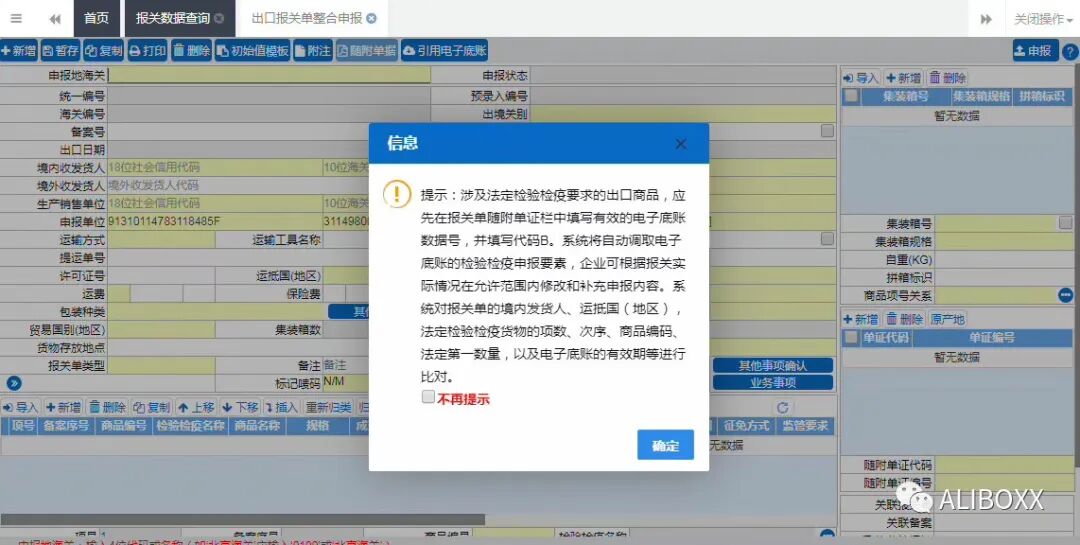Click the double-left arrow to move tabs back

(55, 19)
